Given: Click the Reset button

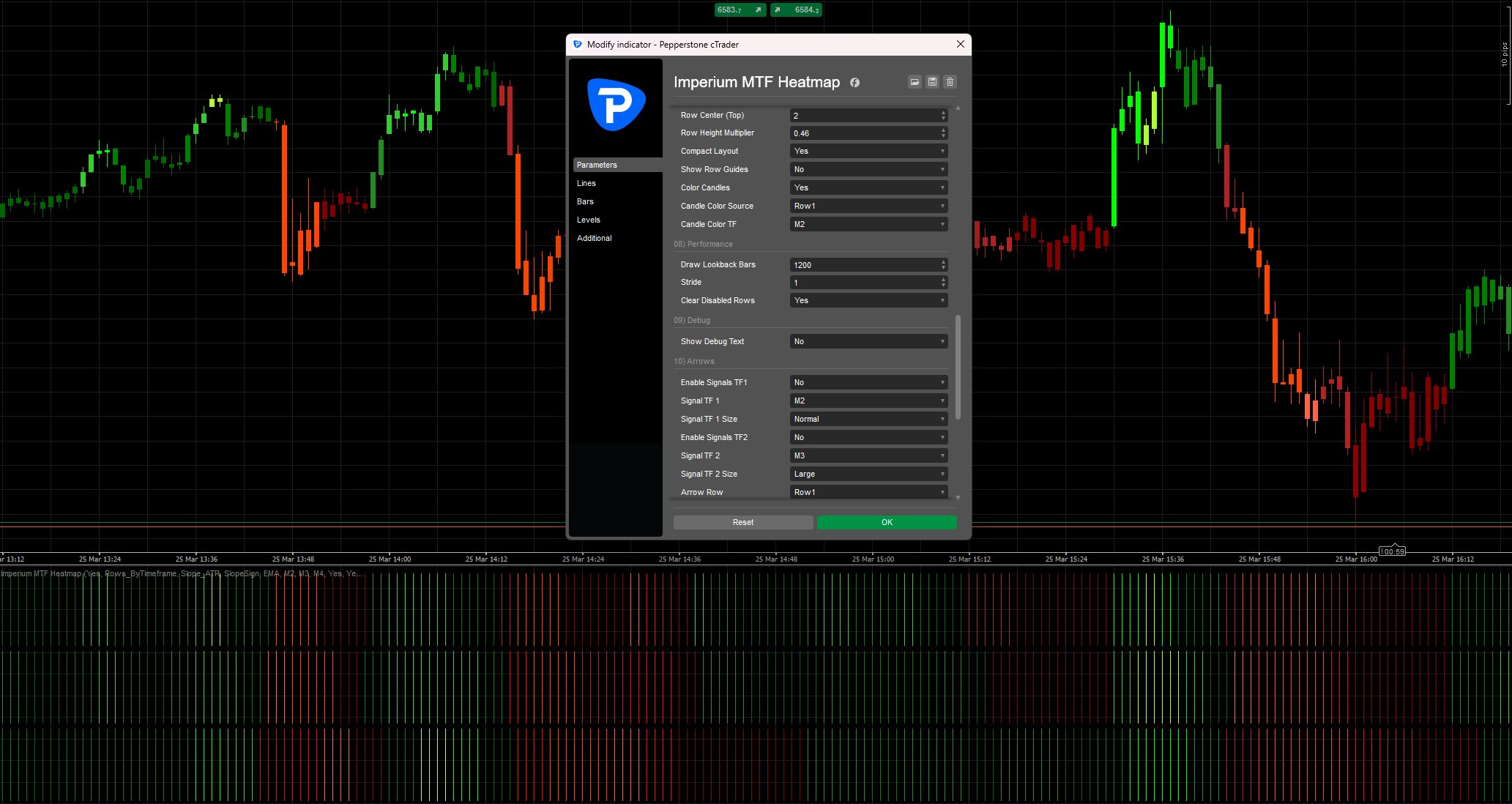Looking at the screenshot, I should [742, 522].
